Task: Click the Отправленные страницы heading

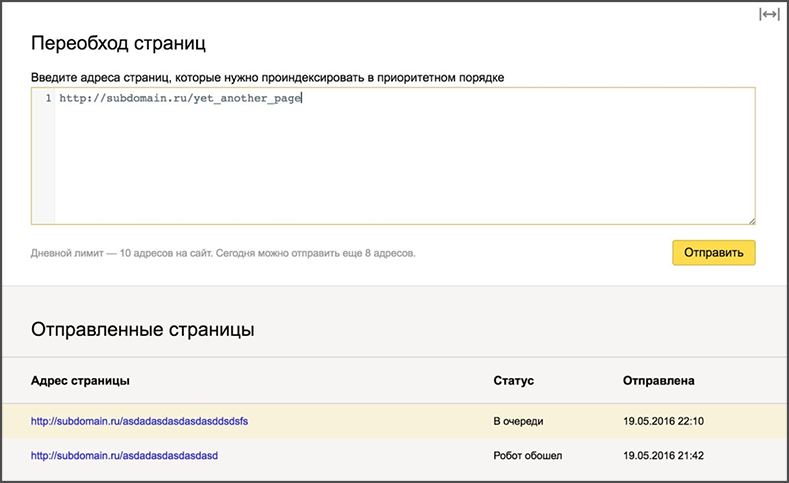Action: 142,330
